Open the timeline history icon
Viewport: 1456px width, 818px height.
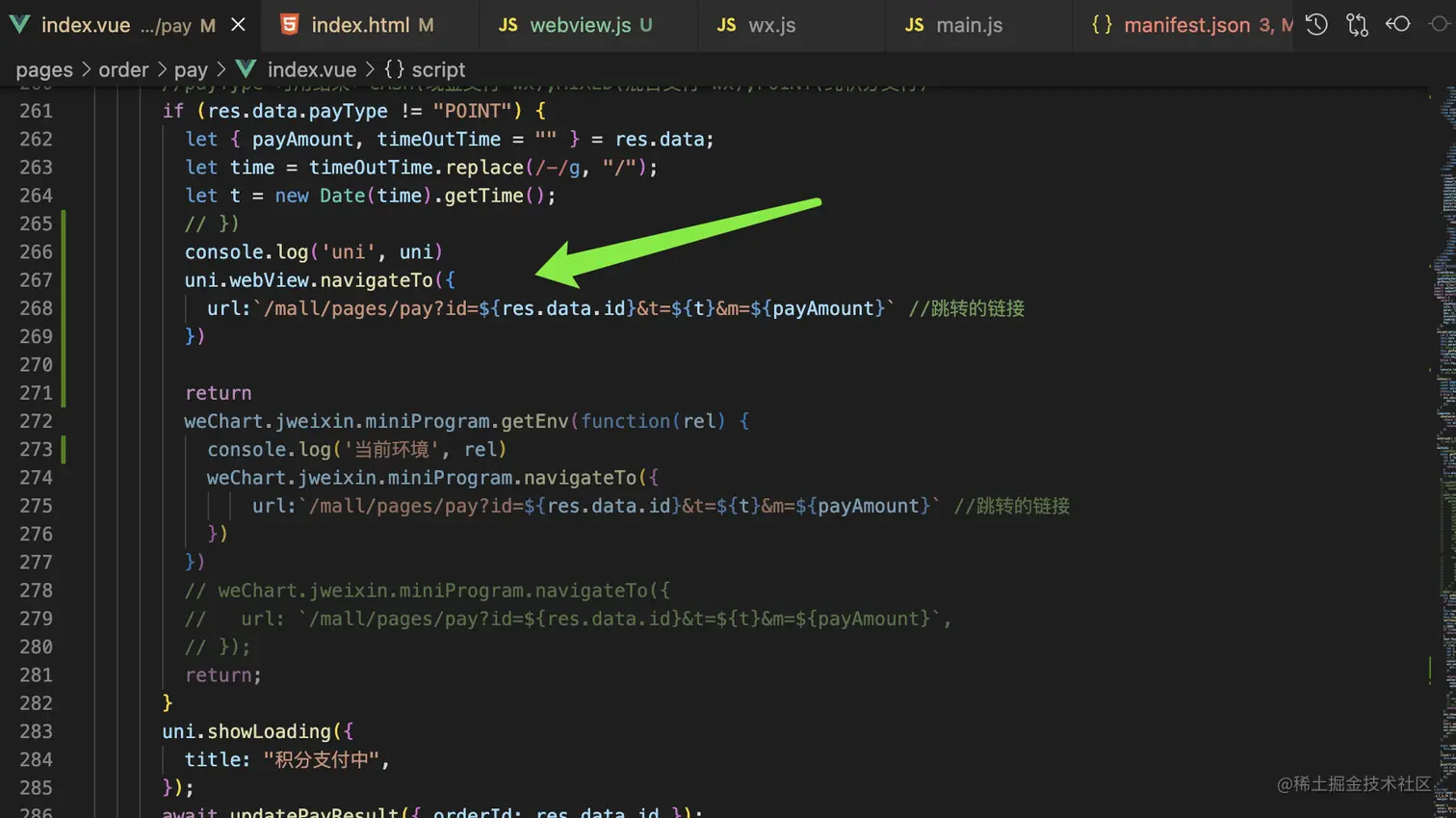click(1316, 25)
